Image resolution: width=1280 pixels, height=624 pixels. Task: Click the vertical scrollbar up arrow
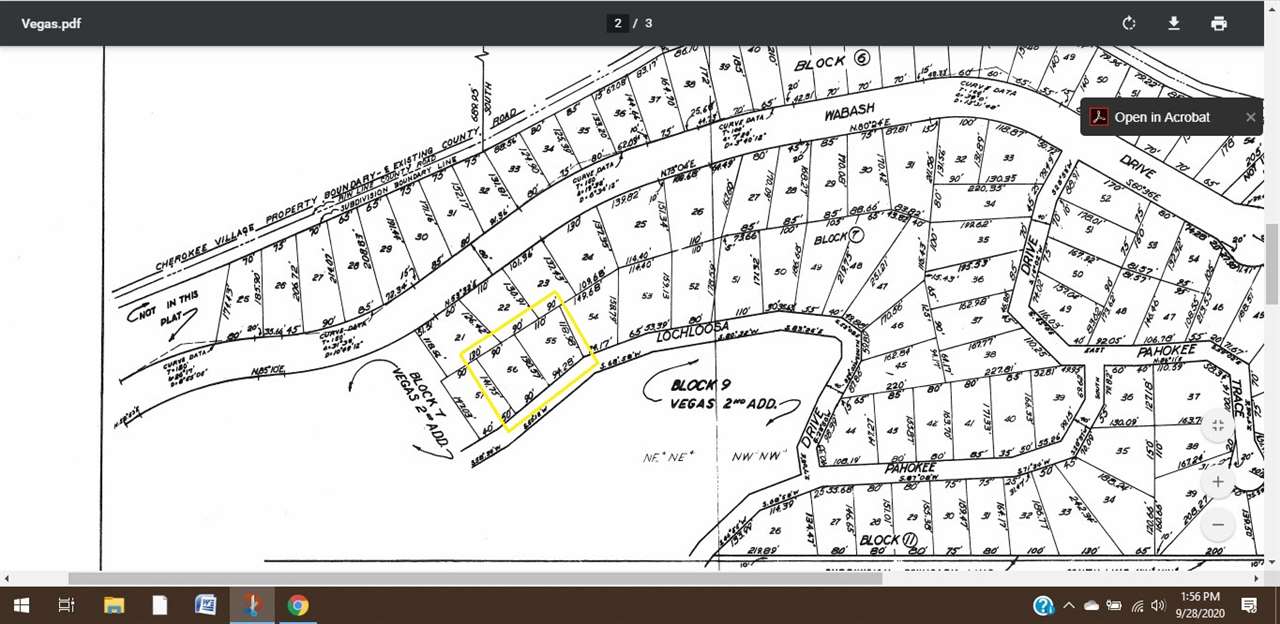[1272, 54]
